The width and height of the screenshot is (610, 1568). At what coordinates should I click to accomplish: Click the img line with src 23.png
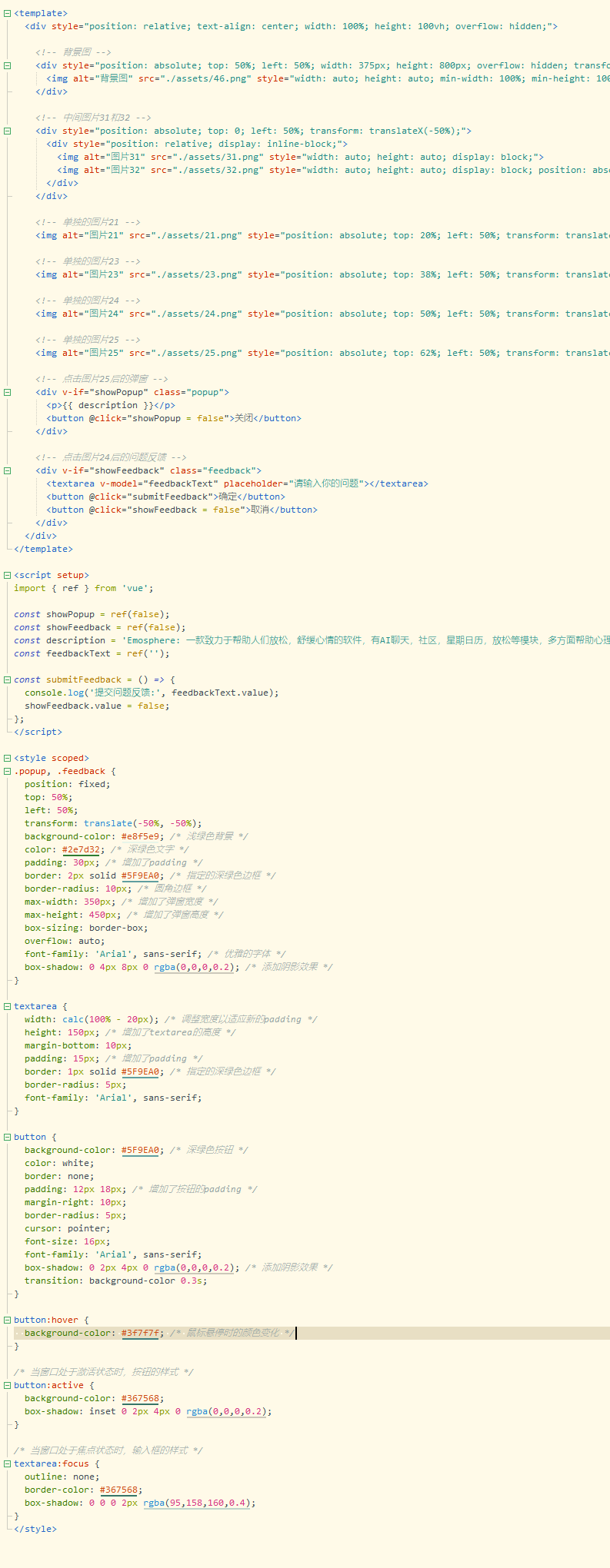(322, 274)
